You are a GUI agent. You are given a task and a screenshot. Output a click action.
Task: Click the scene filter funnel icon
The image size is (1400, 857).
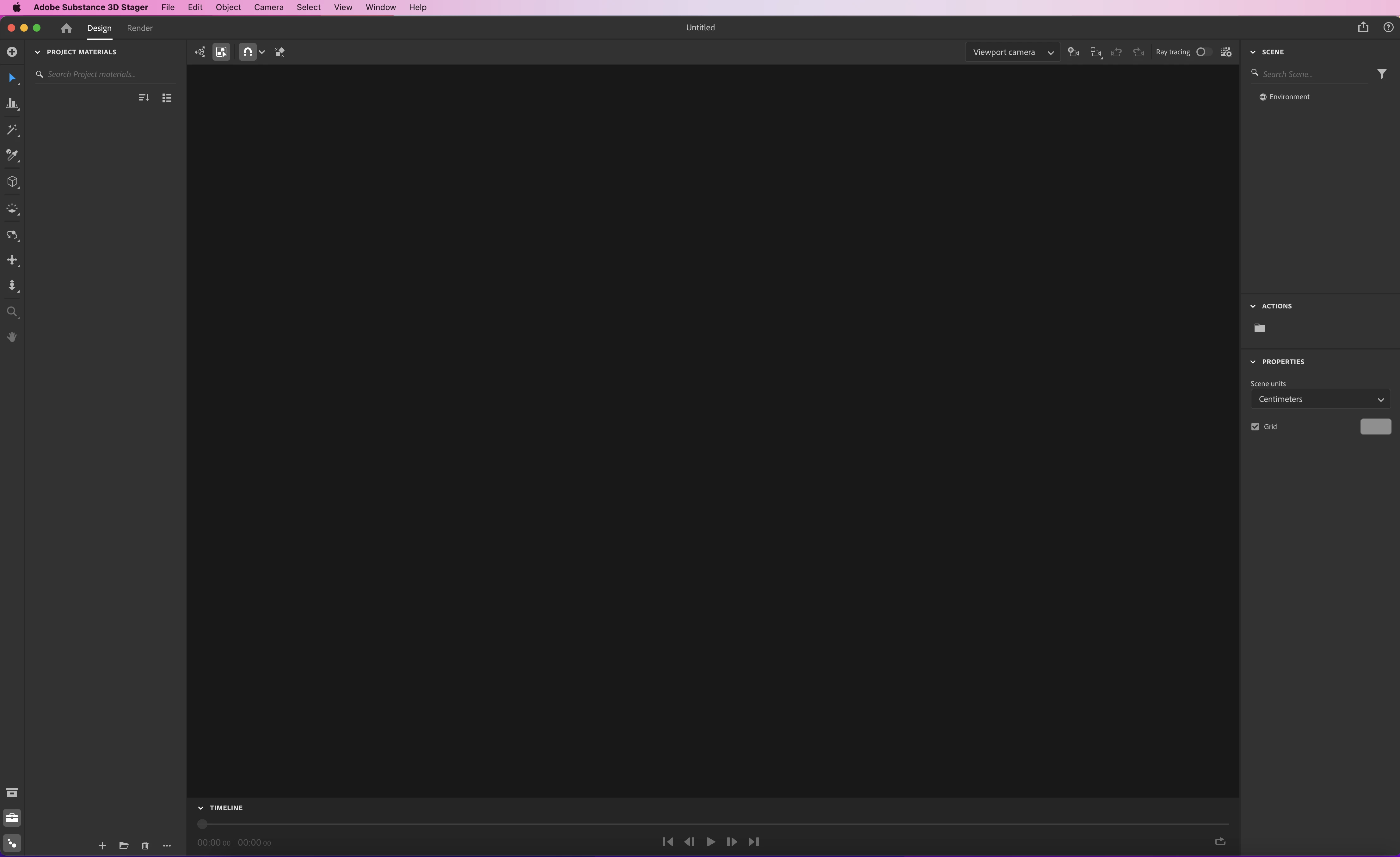(x=1382, y=74)
